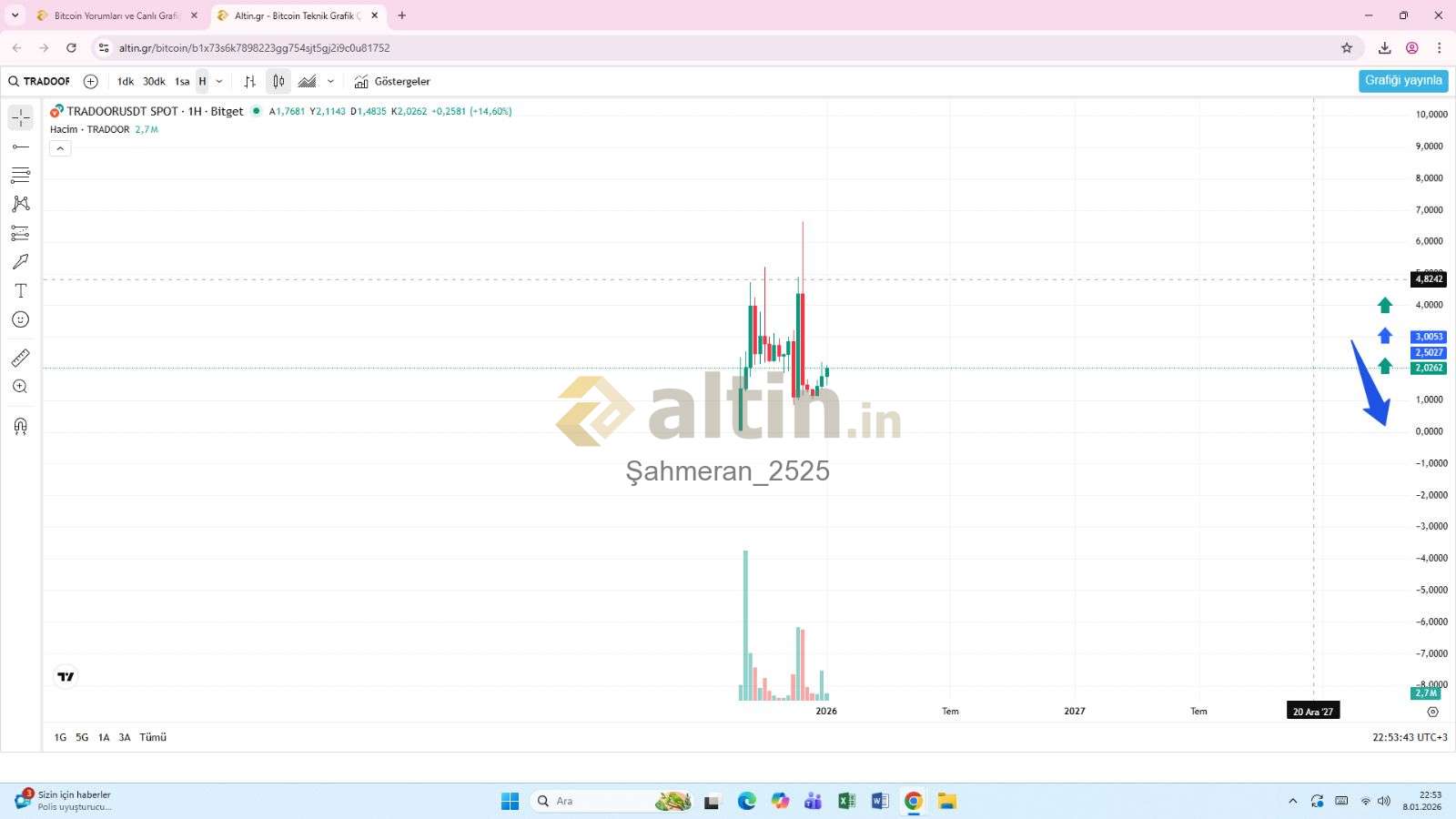Image resolution: width=1456 pixels, height=819 pixels.
Task: Open the emoji icons tool
Action: 20,319
